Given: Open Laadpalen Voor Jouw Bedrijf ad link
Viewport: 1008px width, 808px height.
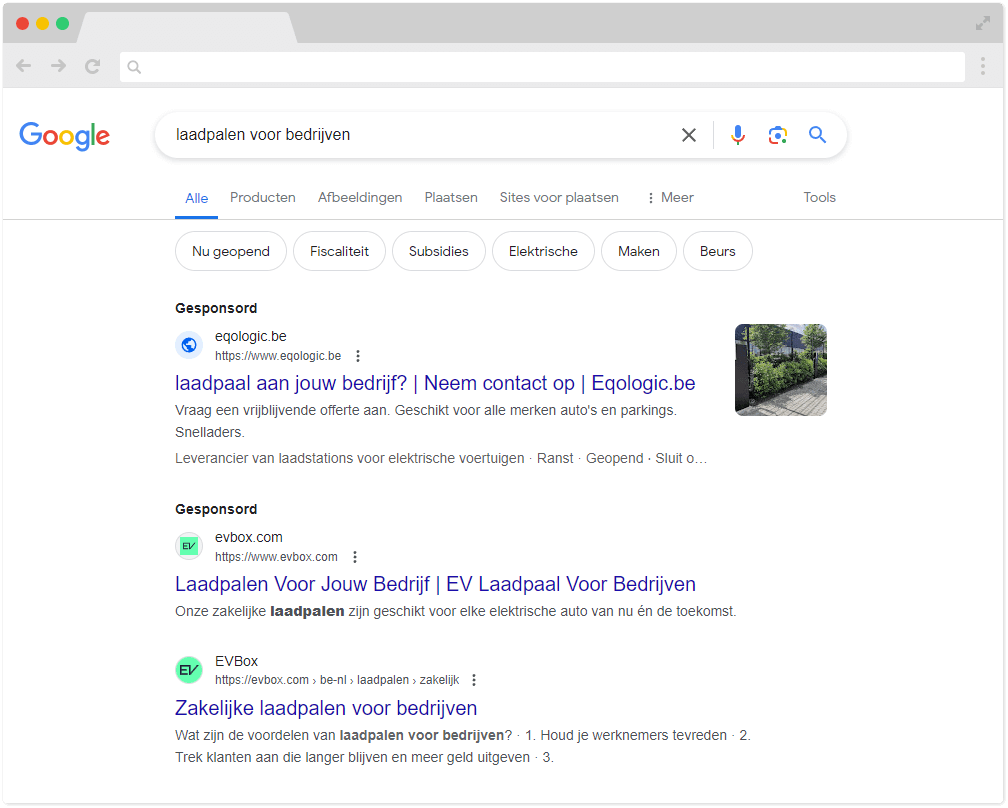Looking at the screenshot, I should 435,584.
